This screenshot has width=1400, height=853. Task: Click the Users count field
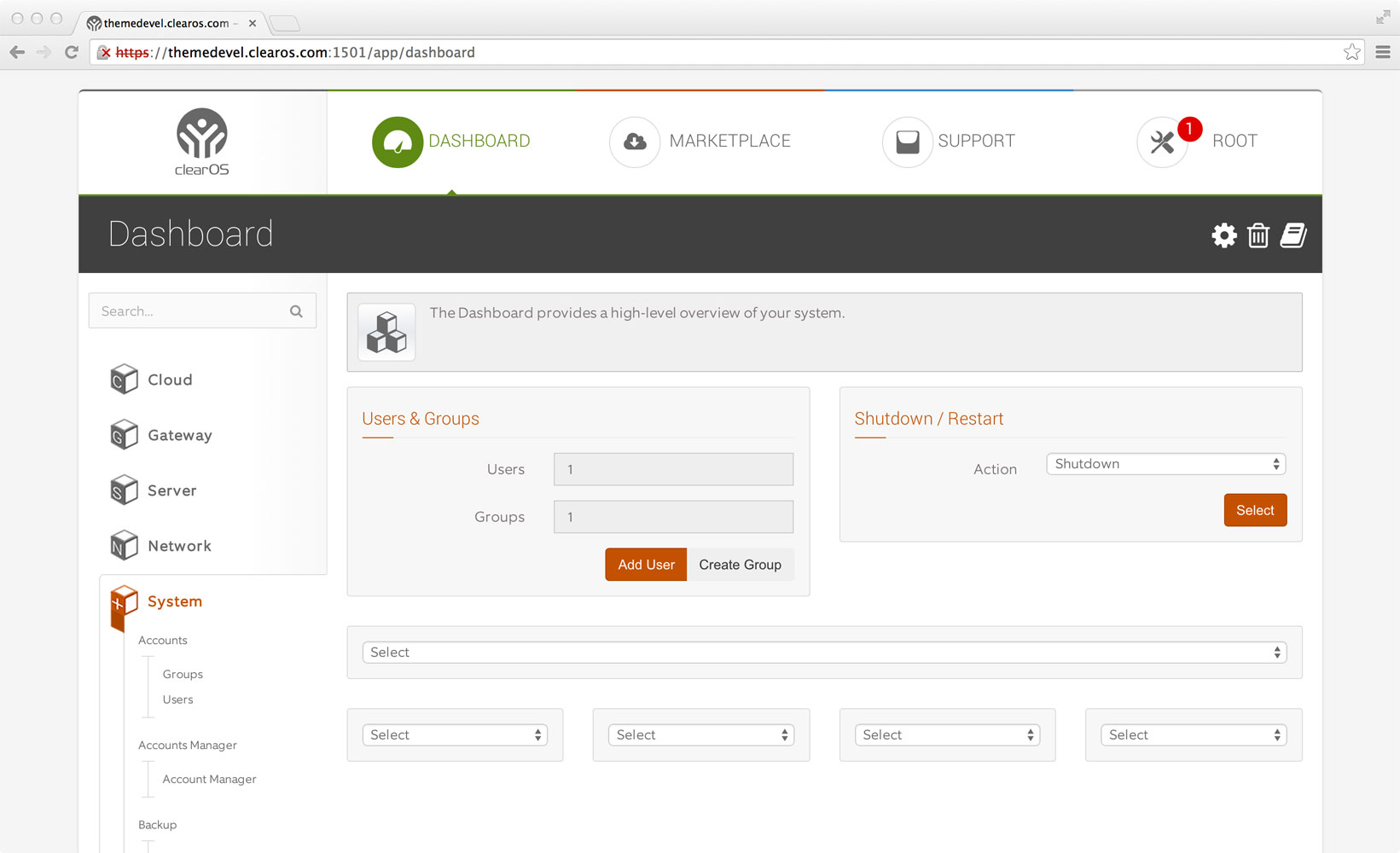coord(673,469)
